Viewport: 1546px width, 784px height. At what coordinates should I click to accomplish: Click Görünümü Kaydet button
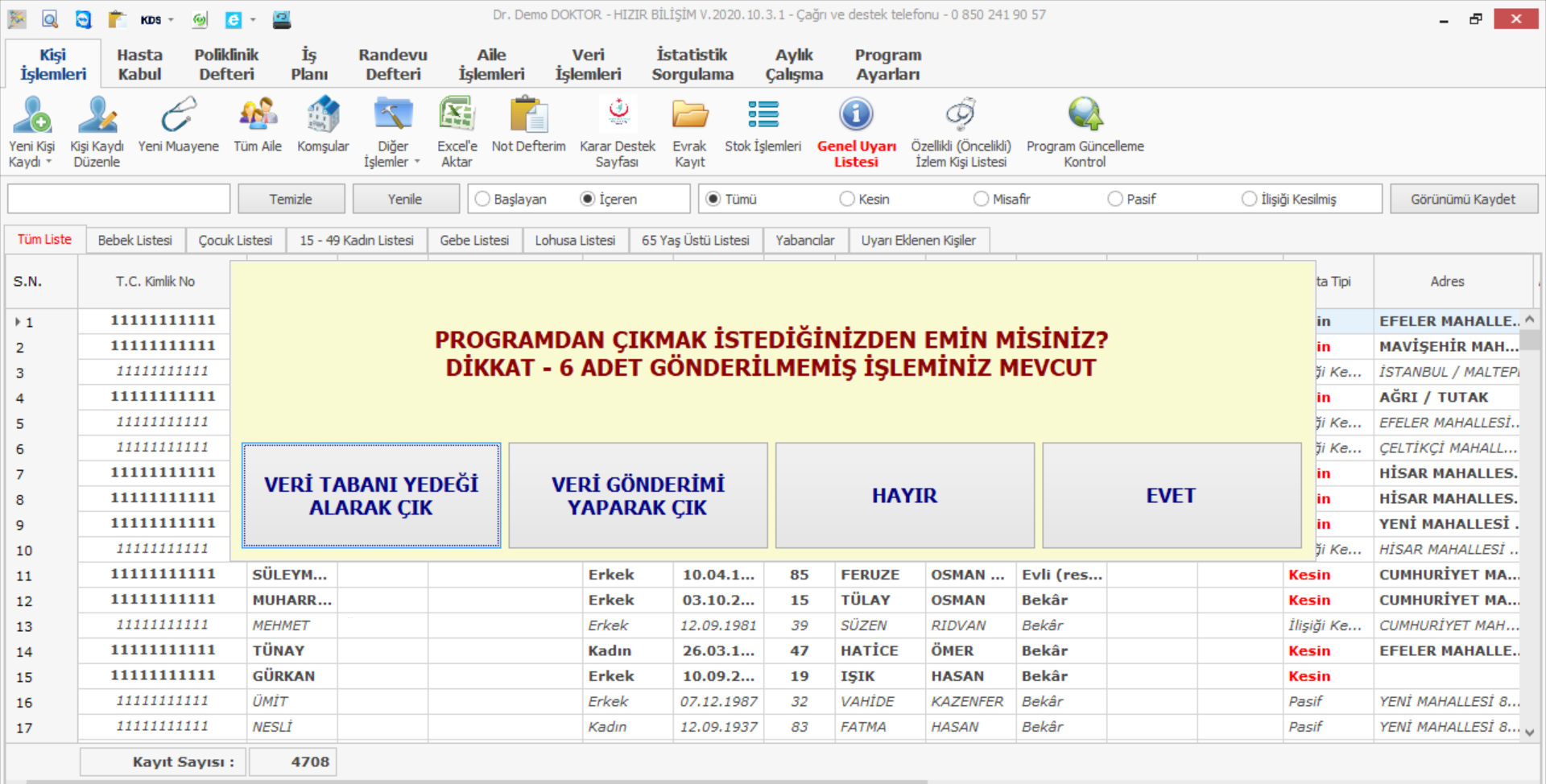click(1463, 199)
